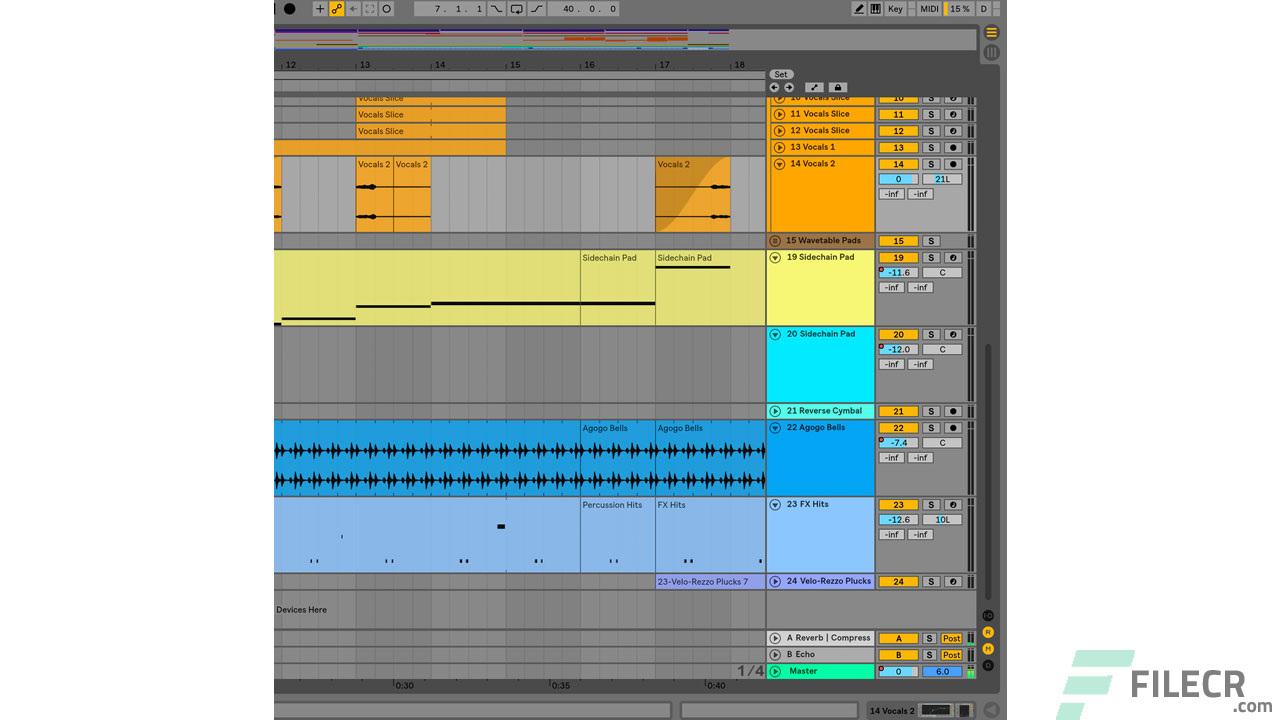The height and width of the screenshot is (720, 1280).
Task: Click the 15 % CPU load meter
Action: tap(959, 9)
